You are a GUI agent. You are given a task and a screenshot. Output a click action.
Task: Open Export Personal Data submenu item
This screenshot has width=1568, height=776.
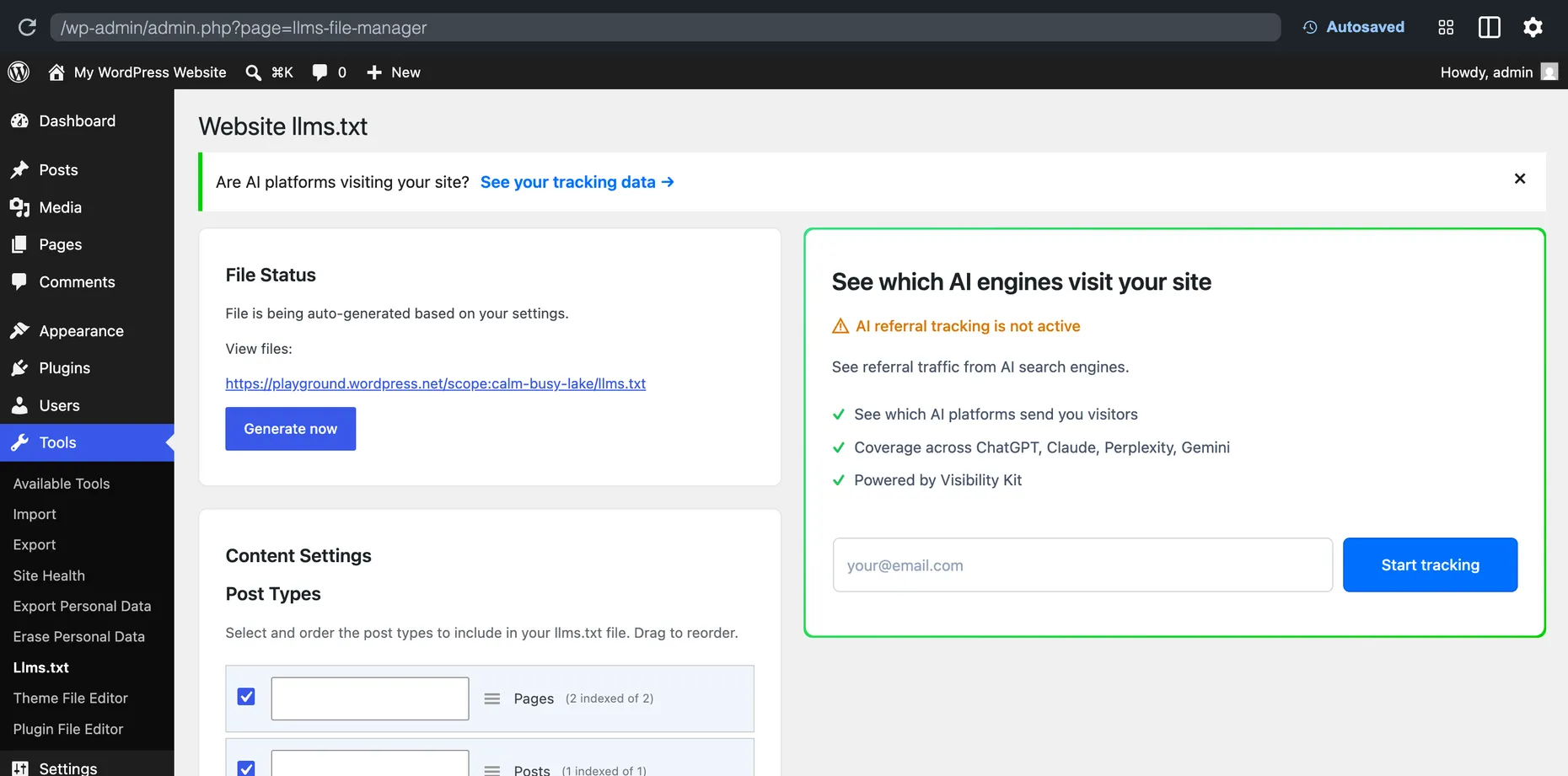point(82,606)
